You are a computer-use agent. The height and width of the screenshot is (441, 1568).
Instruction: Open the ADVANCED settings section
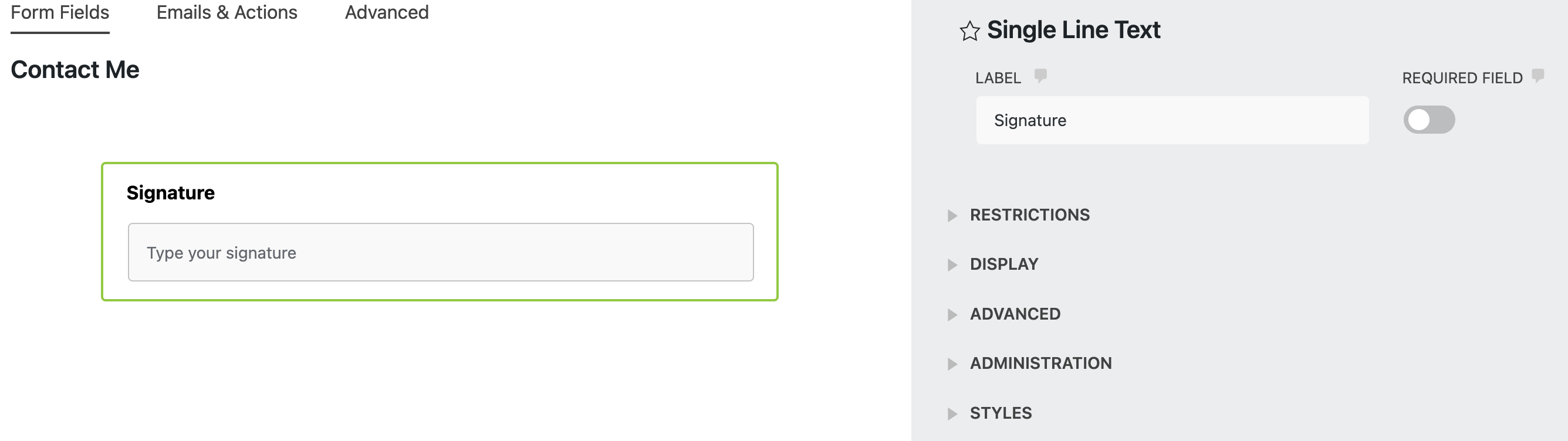[x=1015, y=314]
